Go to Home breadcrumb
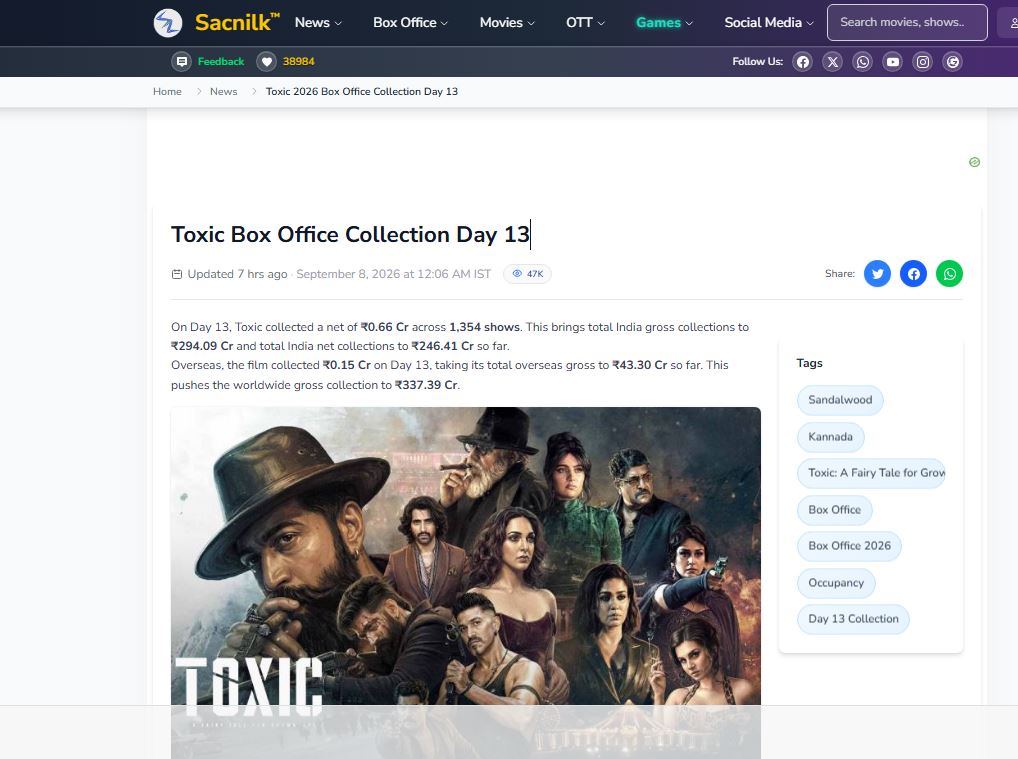Viewport: 1018px width, 759px height. [x=168, y=92]
